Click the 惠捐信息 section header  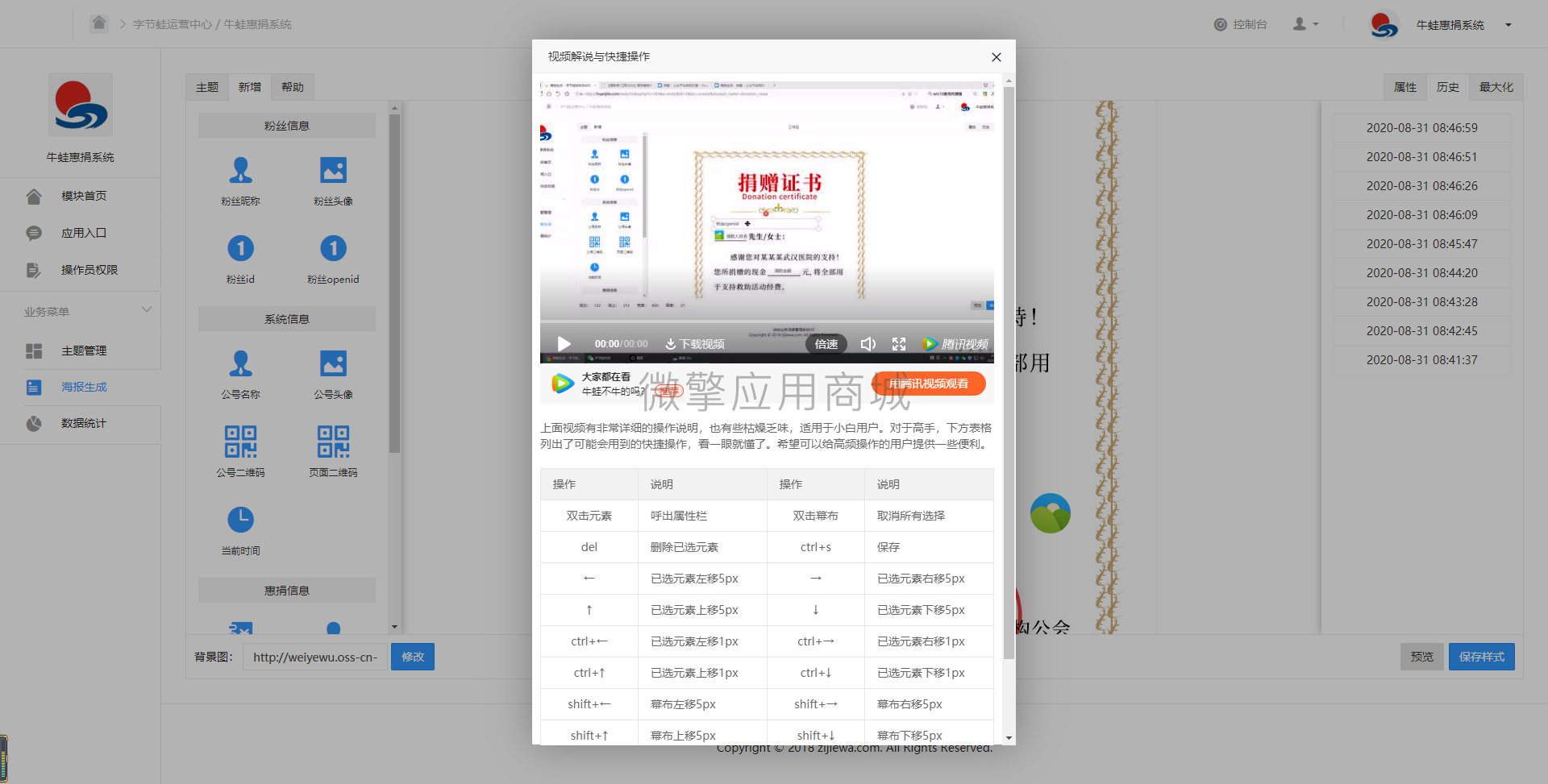[x=287, y=591]
